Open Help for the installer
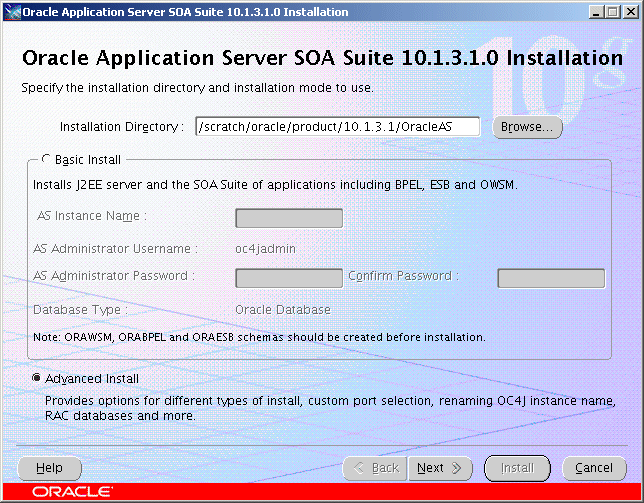Viewport: 644px width, 503px height. 49,468
